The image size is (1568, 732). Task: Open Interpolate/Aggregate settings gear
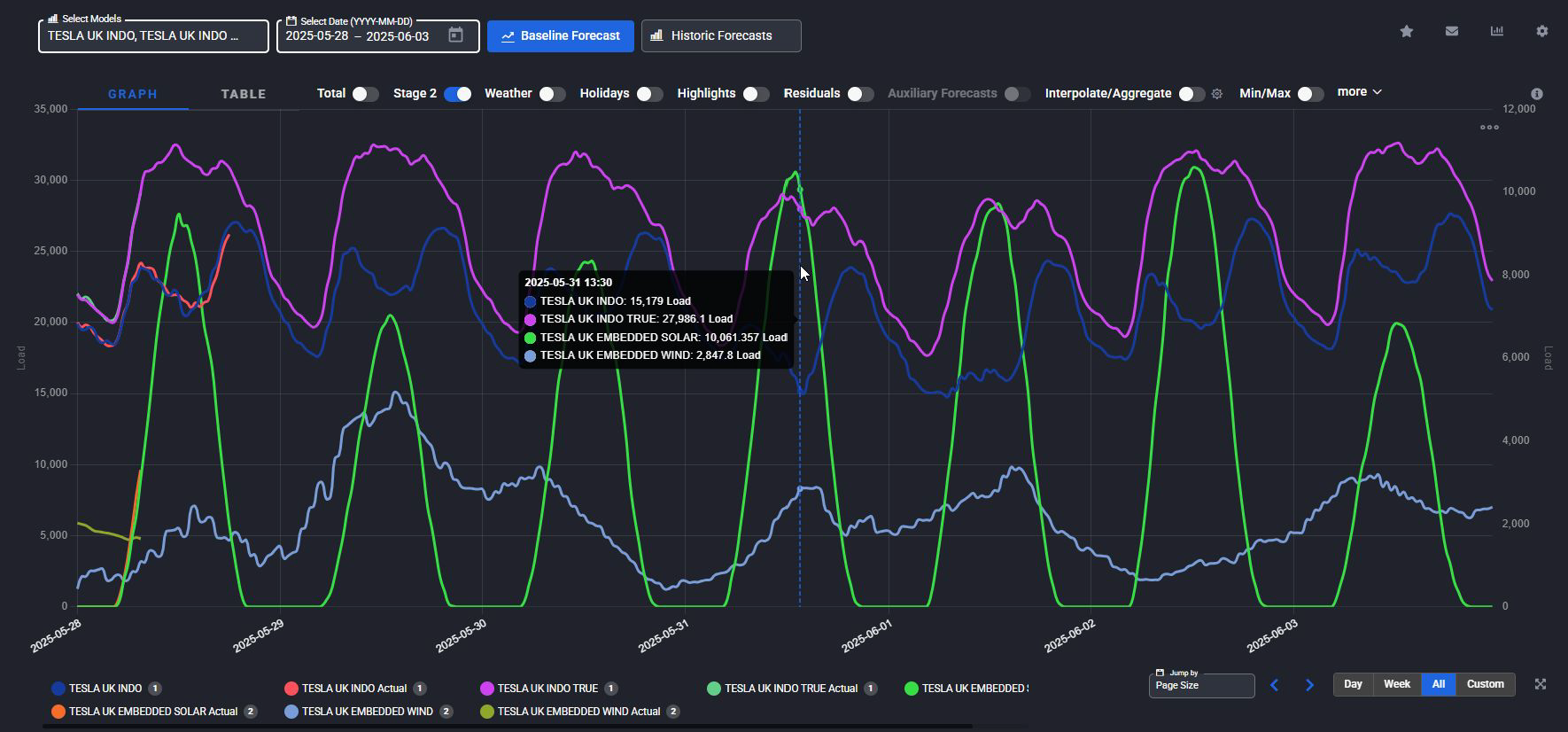pyautogui.click(x=1217, y=94)
